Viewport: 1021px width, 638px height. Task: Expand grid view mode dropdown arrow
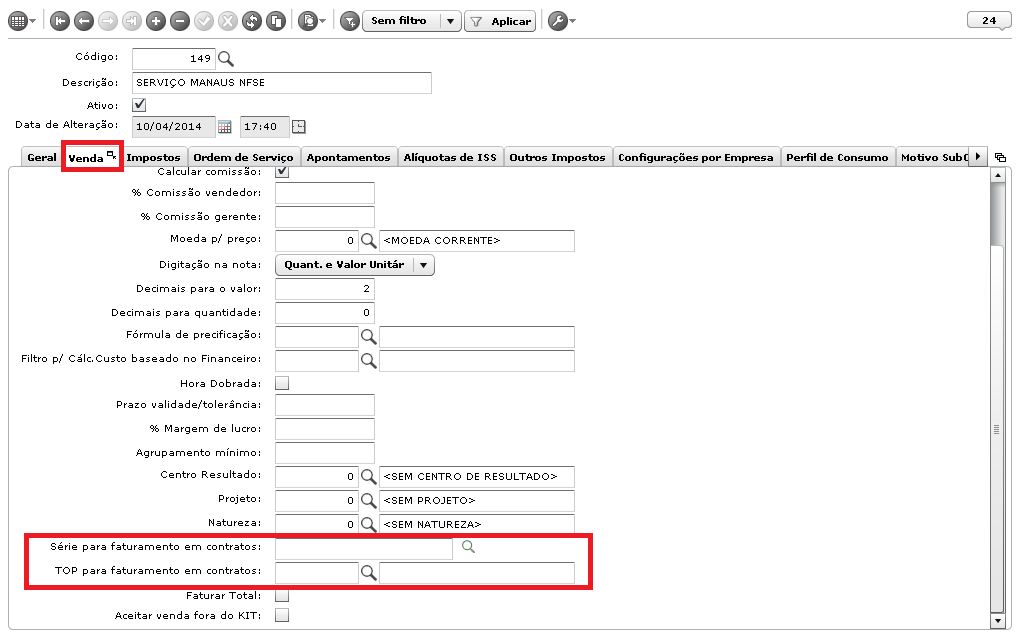pos(33,21)
